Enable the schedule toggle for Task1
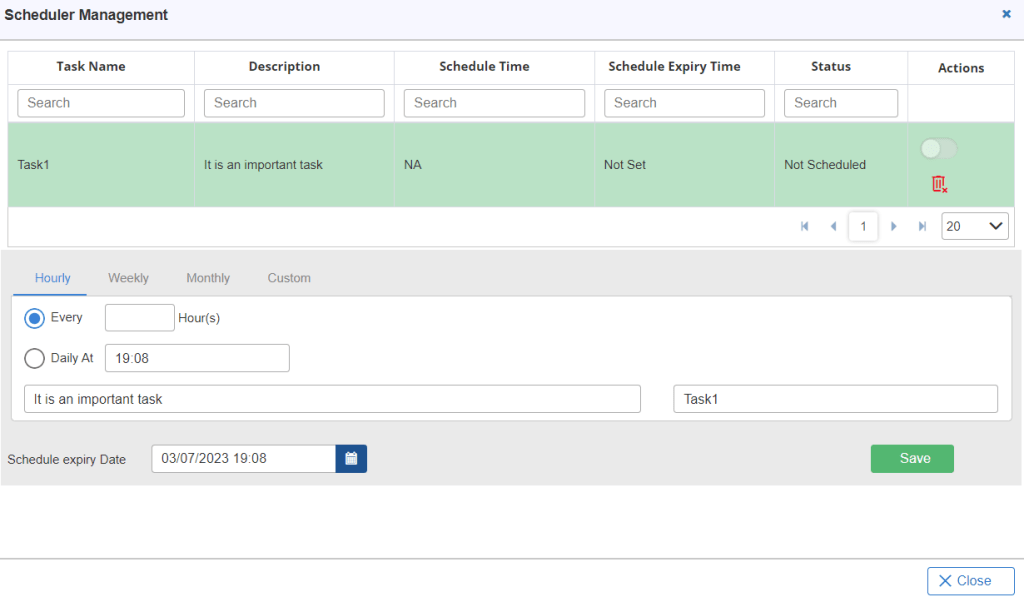The width and height of the screenshot is (1024, 597). (938, 148)
